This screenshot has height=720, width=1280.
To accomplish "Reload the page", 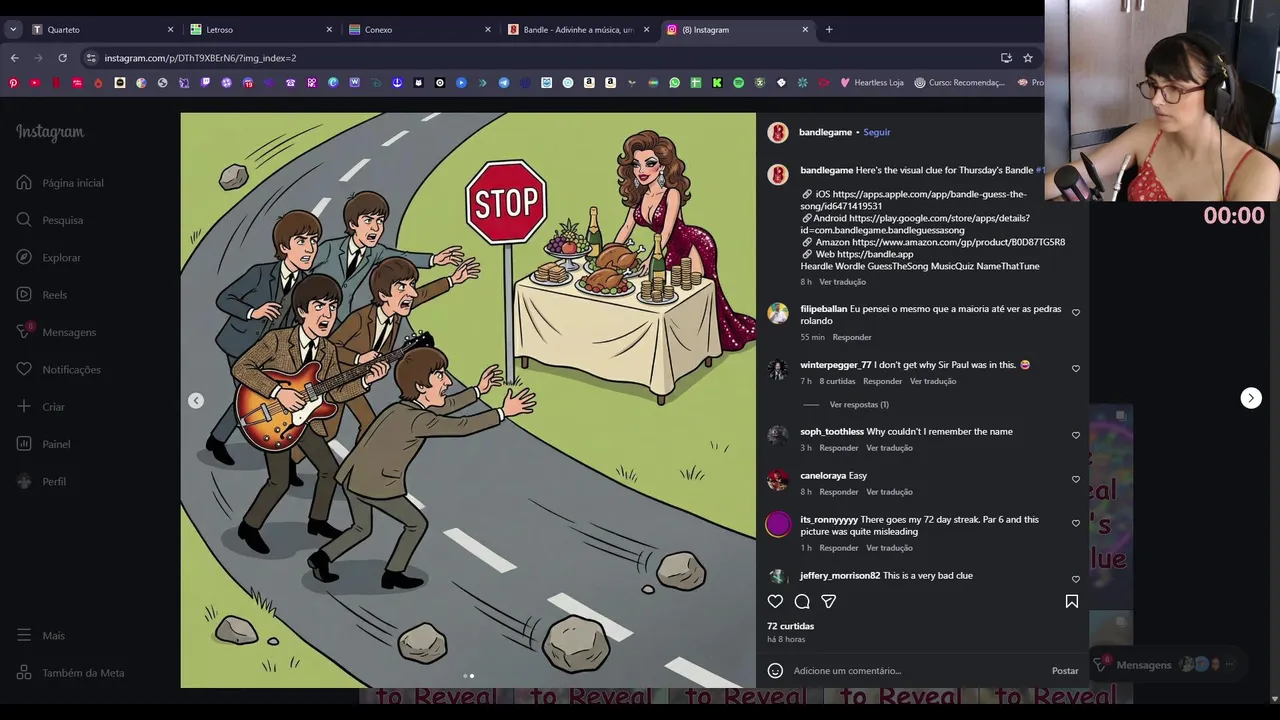I will click(62, 58).
